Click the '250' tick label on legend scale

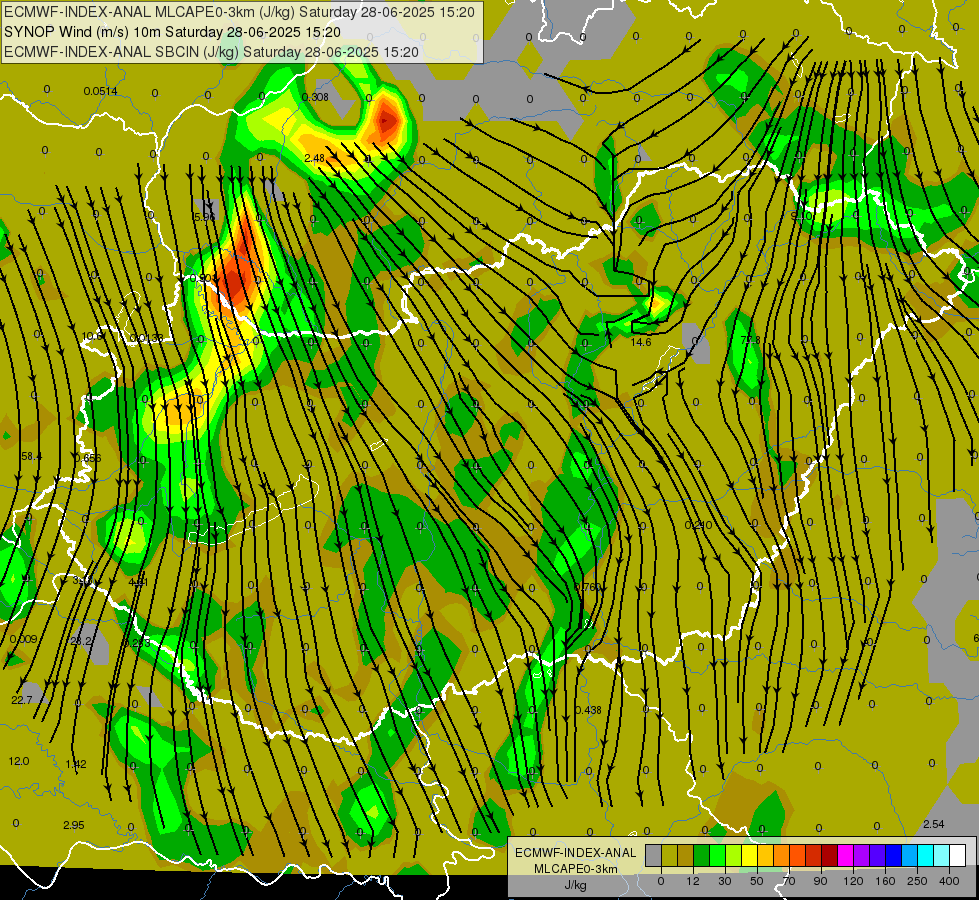917,881
